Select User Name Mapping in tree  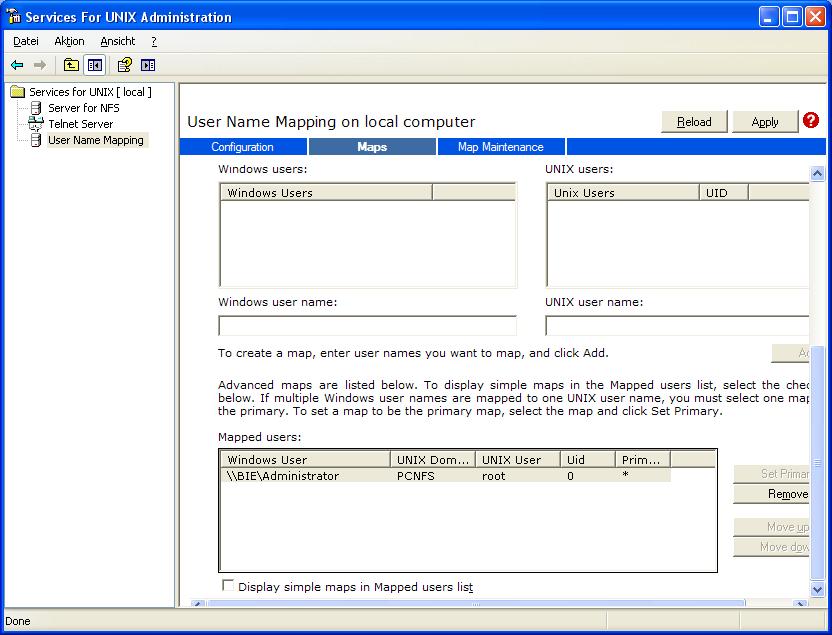point(96,140)
